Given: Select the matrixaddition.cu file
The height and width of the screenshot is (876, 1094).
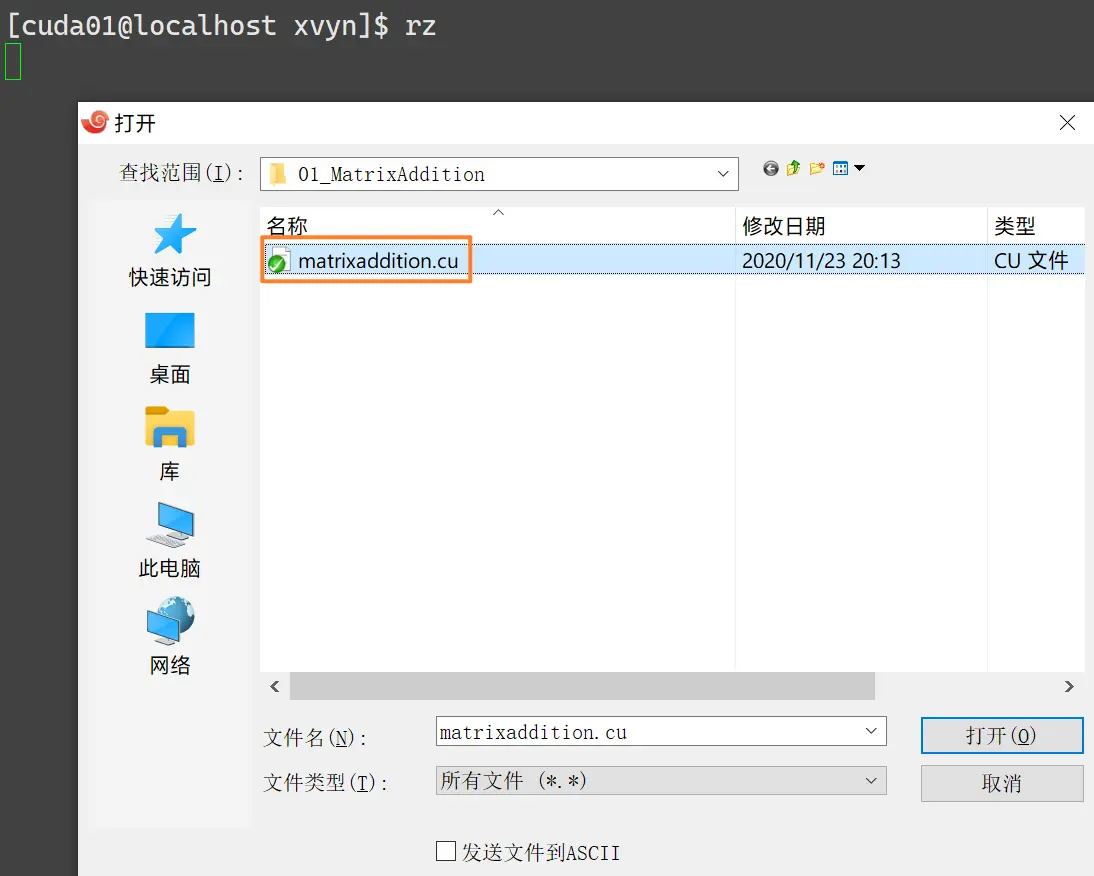Looking at the screenshot, I should pyautogui.click(x=378, y=261).
